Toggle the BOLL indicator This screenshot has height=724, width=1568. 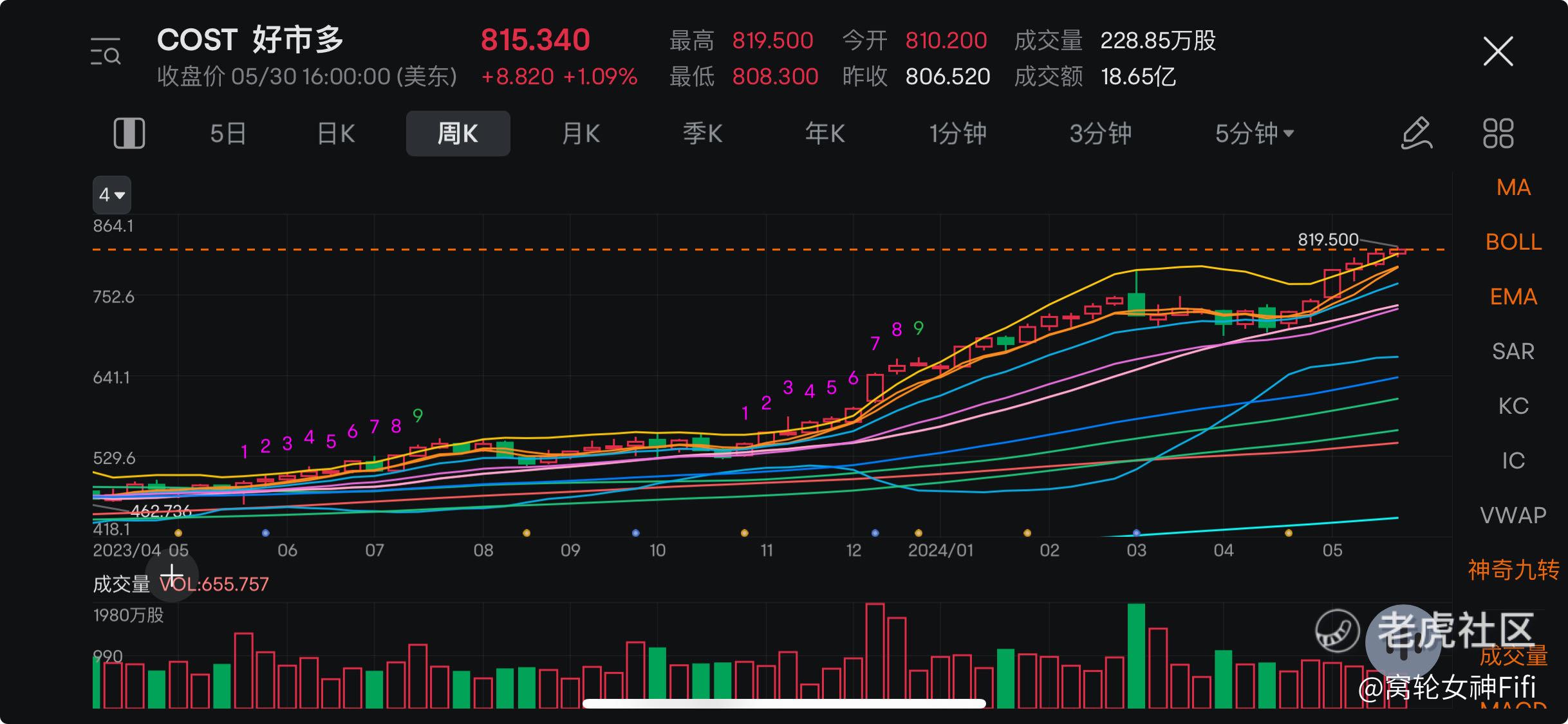tap(1513, 242)
